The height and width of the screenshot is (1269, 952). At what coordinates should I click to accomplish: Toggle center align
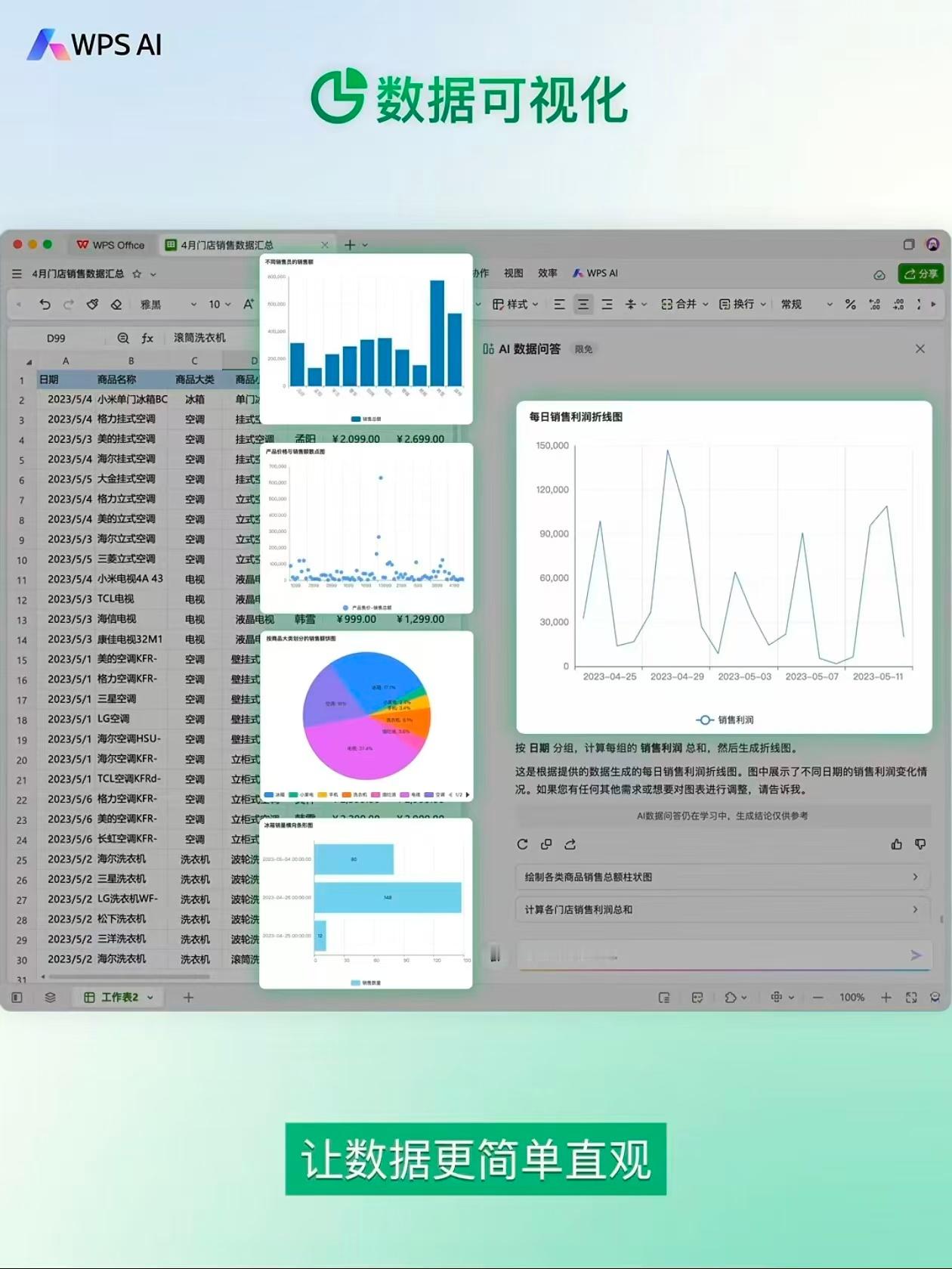pos(583,304)
